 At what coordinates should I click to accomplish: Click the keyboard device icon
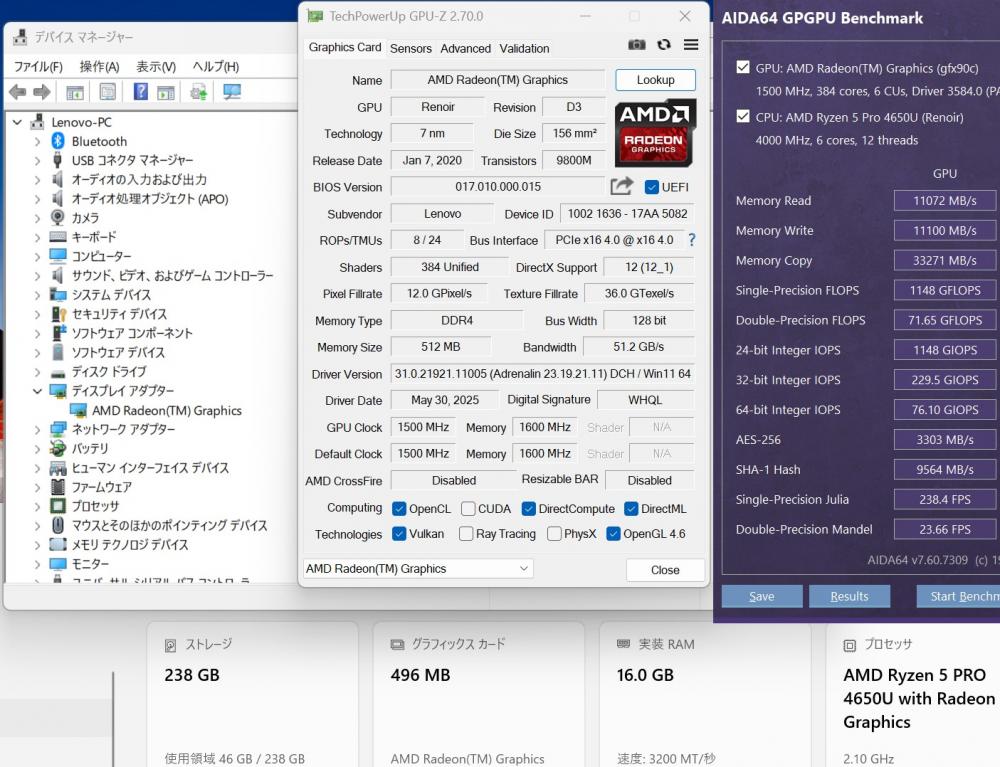tap(58, 237)
